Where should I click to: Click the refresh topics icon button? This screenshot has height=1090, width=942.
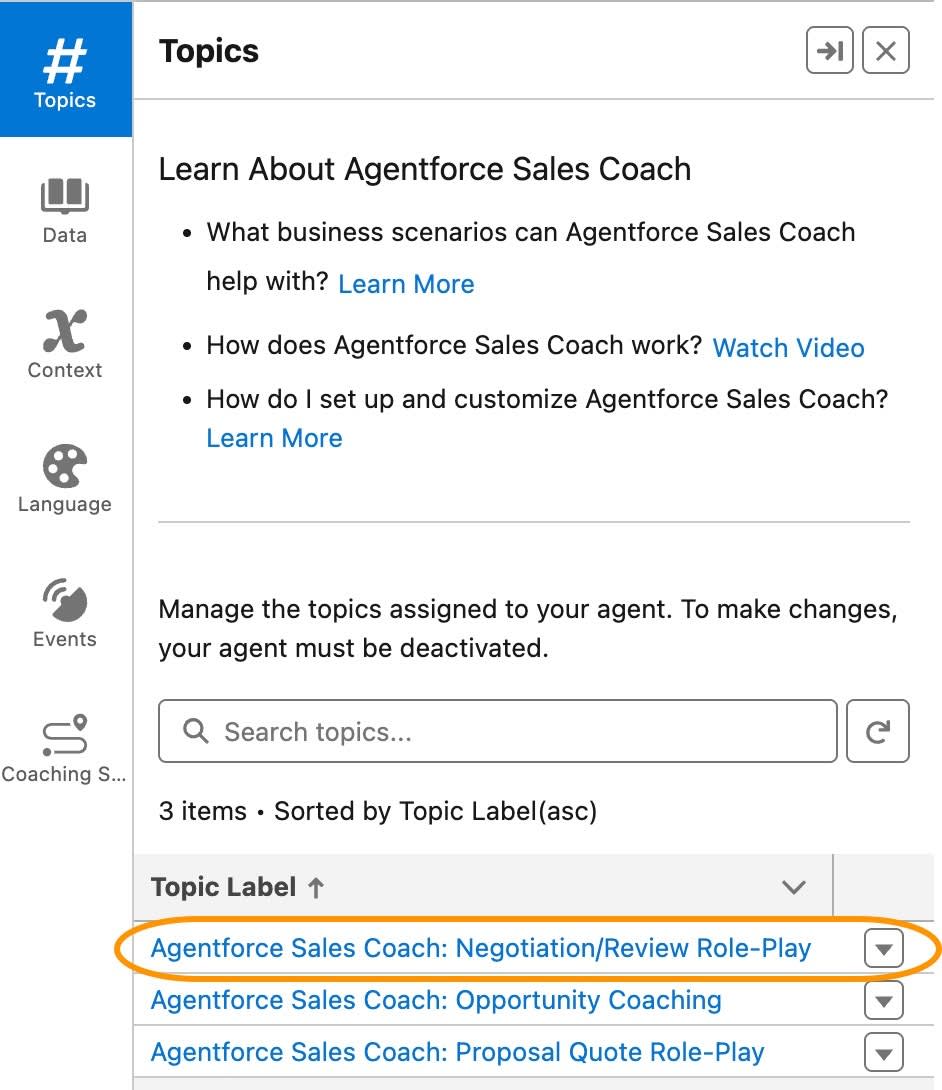tap(877, 731)
